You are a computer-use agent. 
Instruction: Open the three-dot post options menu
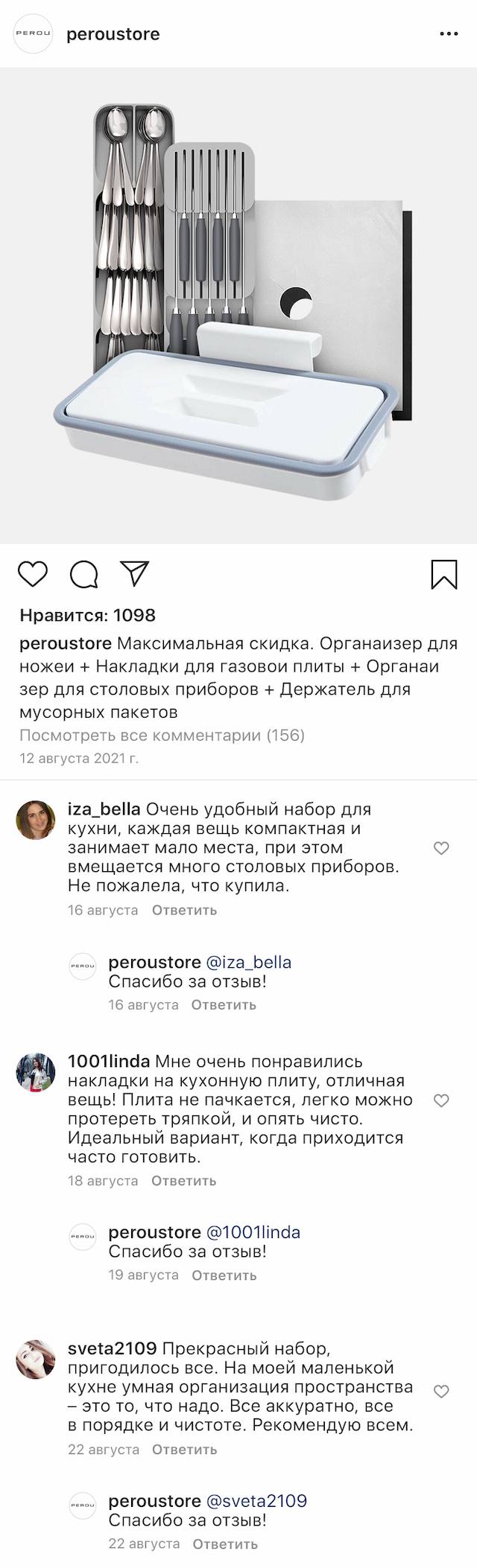coord(448,34)
